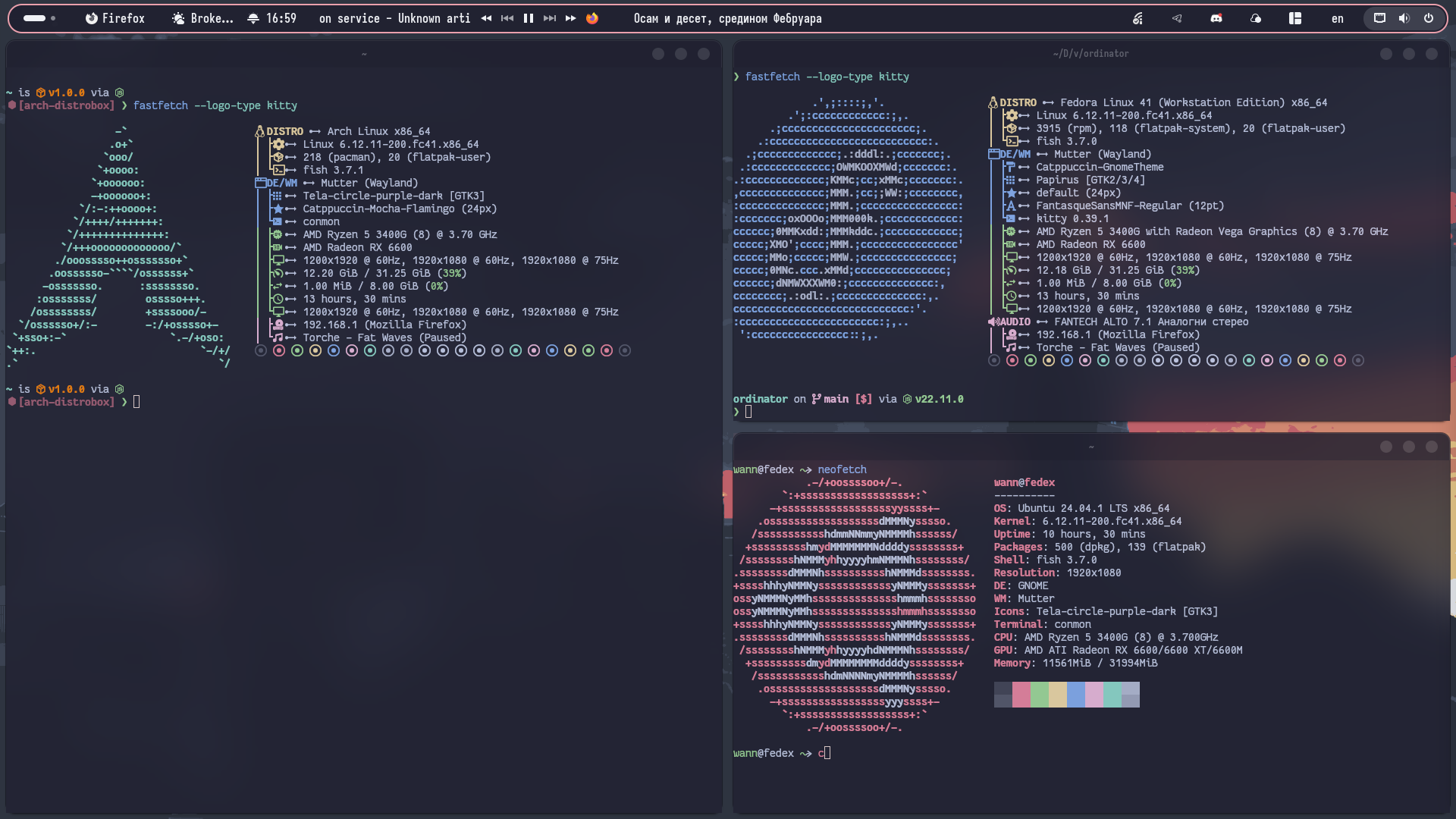Switch to the second workspace dot

click(x=53, y=18)
